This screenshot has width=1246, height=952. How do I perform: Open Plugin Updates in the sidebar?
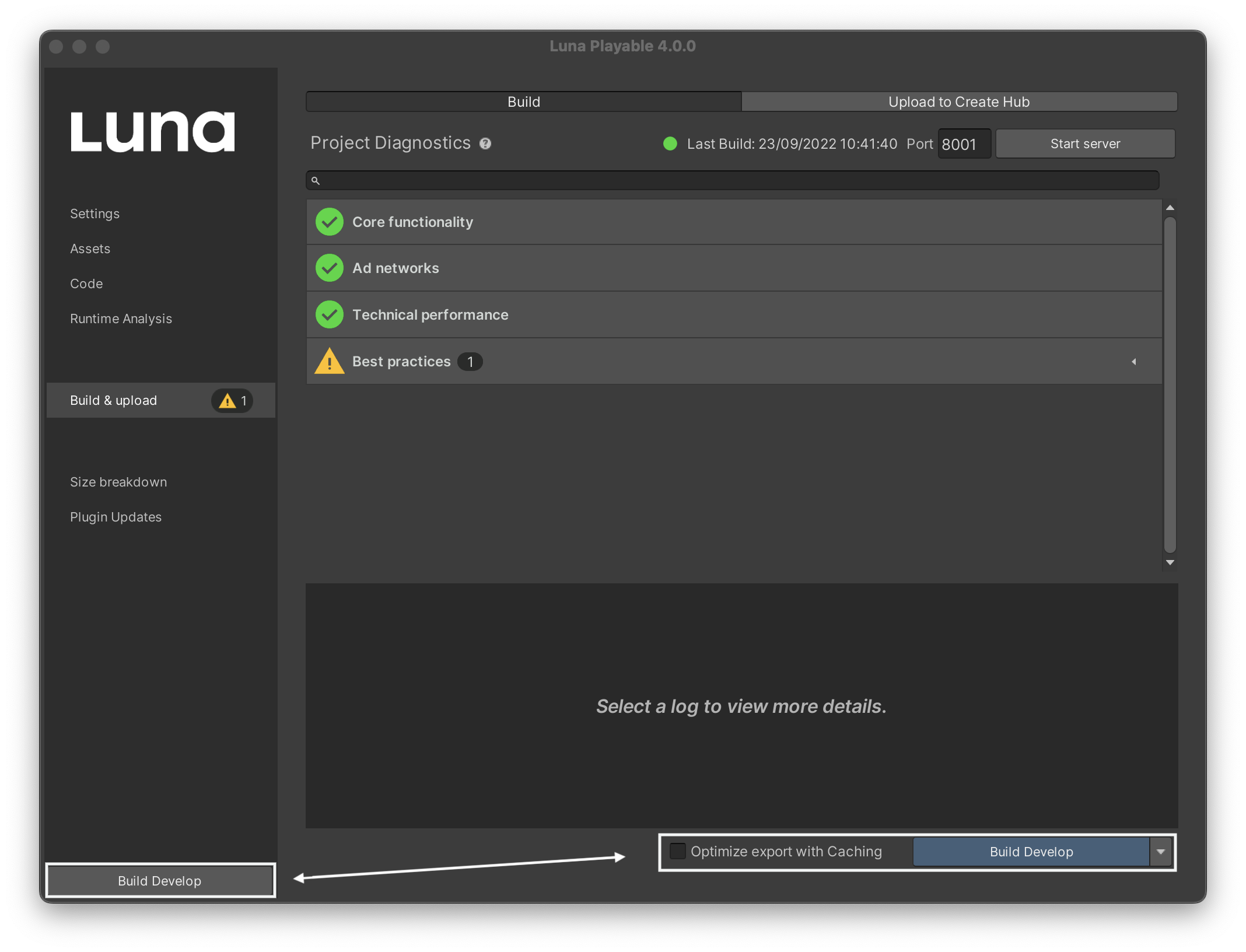coord(116,517)
